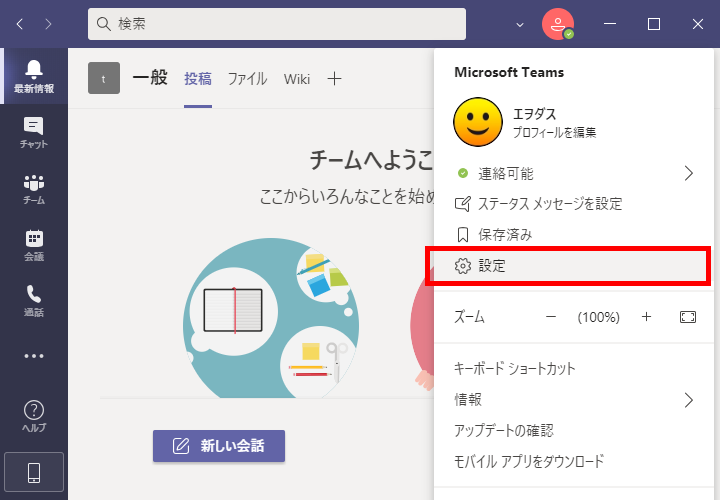Click the mobile app download icon in sidebar

34,472
